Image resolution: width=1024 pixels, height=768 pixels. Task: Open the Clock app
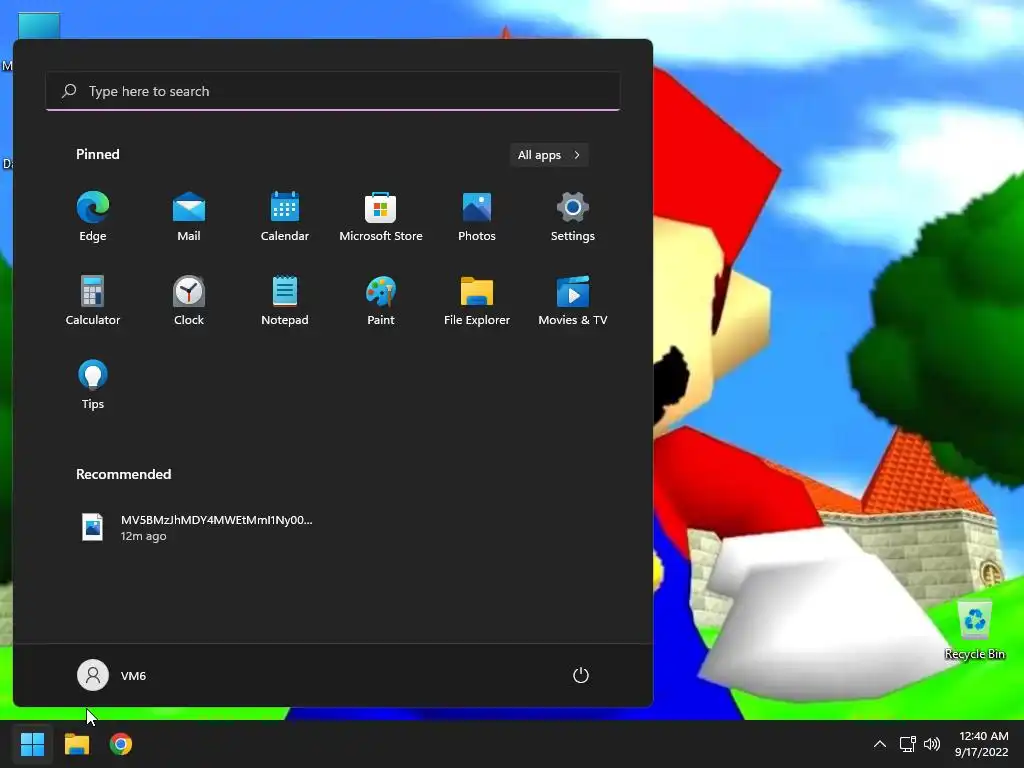tap(189, 300)
